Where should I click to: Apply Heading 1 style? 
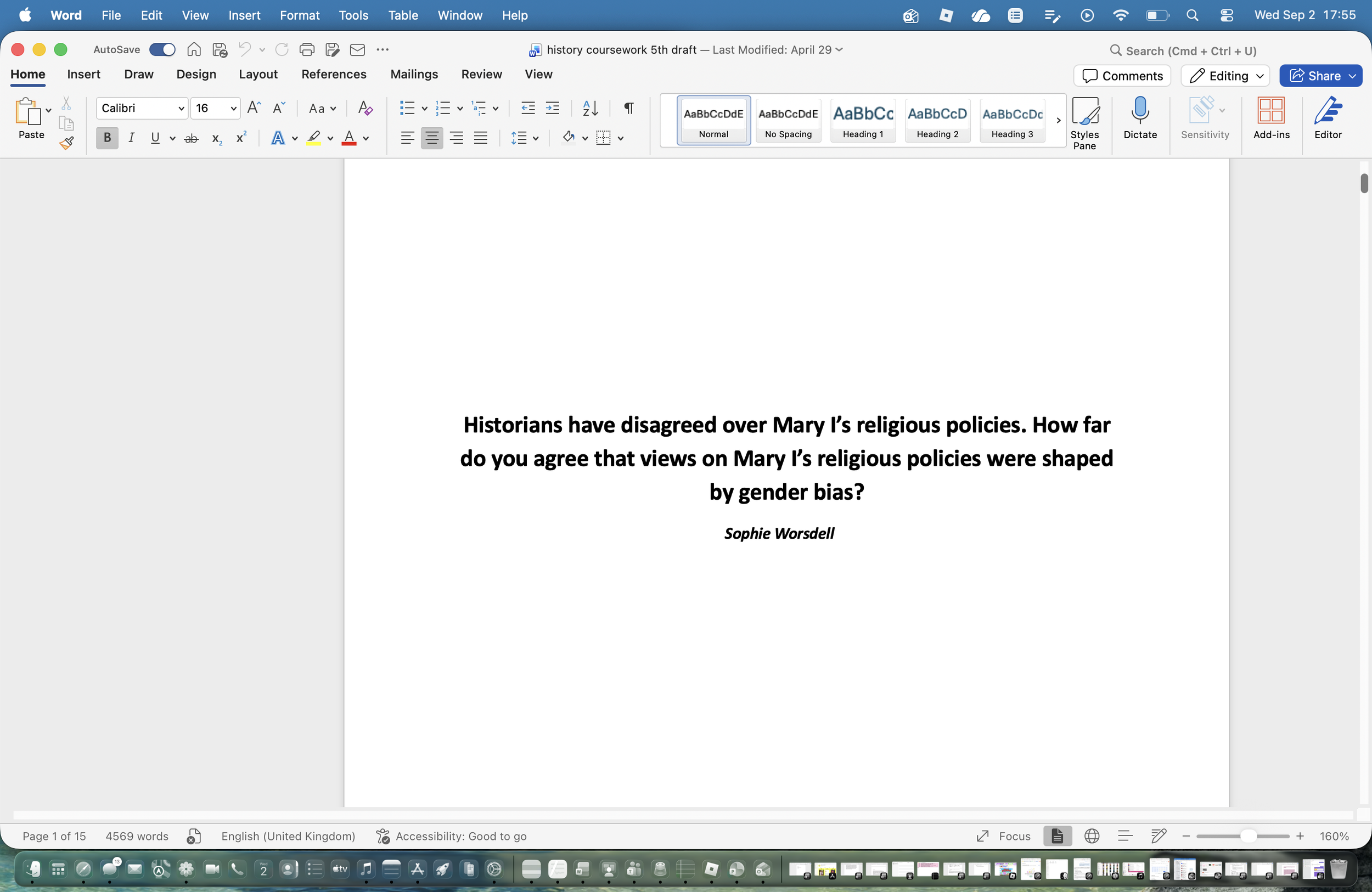pyautogui.click(x=862, y=120)
